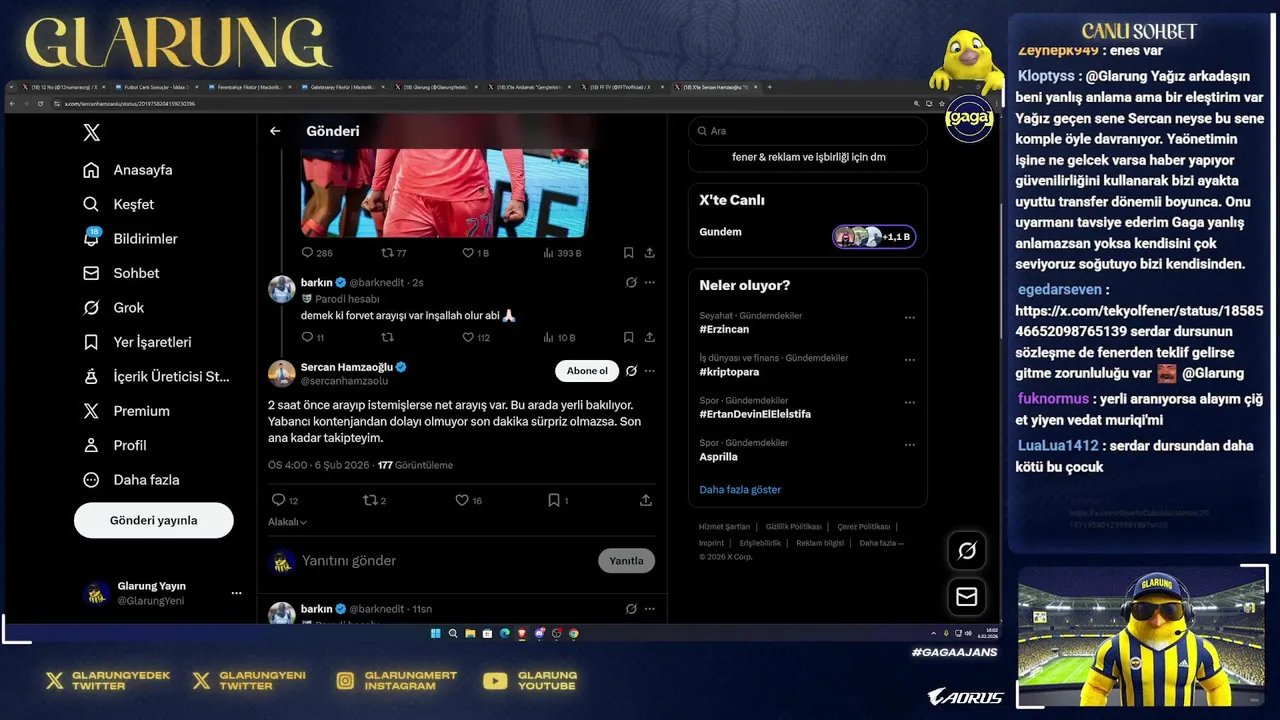The width and height of the screenshot is (1280, 720).
Task: Click Daha fazla göster link
Action: click(x=740, y=490)
